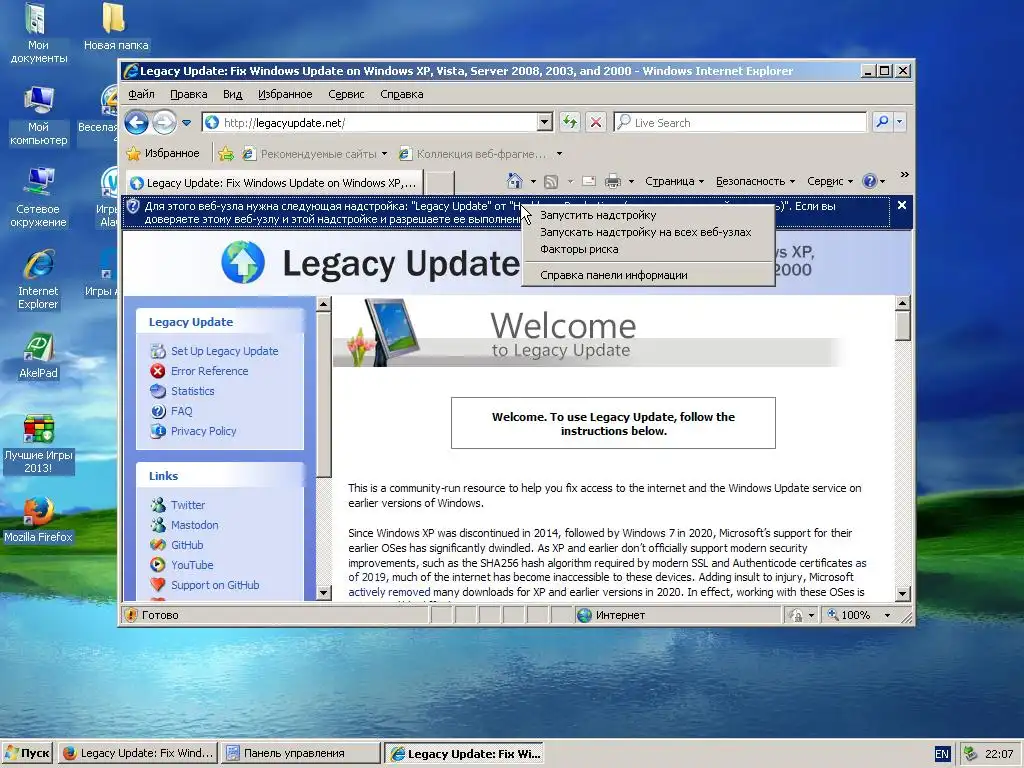Select the Legacy Update browser tab
The image size is (1024, 768).
[274, 183]
